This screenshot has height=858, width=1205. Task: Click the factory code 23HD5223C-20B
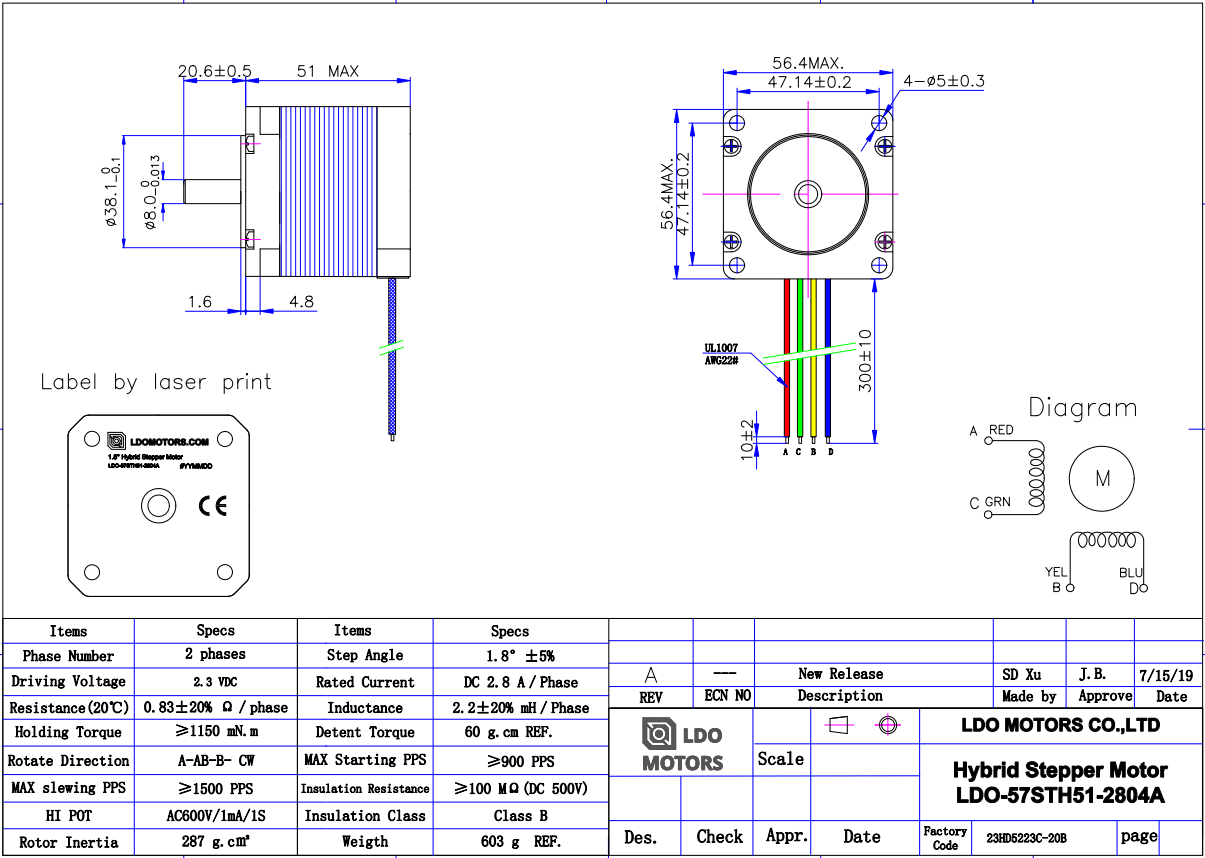1026,838
